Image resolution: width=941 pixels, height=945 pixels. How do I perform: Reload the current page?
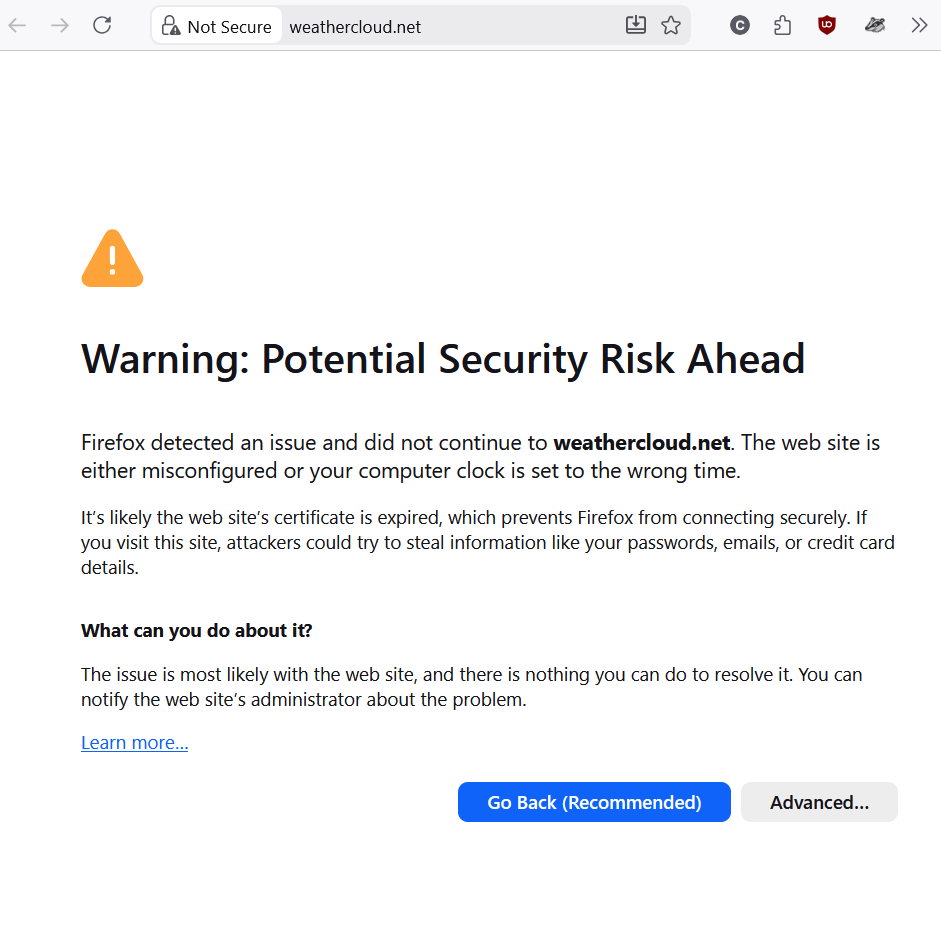(x=102, y=26)
